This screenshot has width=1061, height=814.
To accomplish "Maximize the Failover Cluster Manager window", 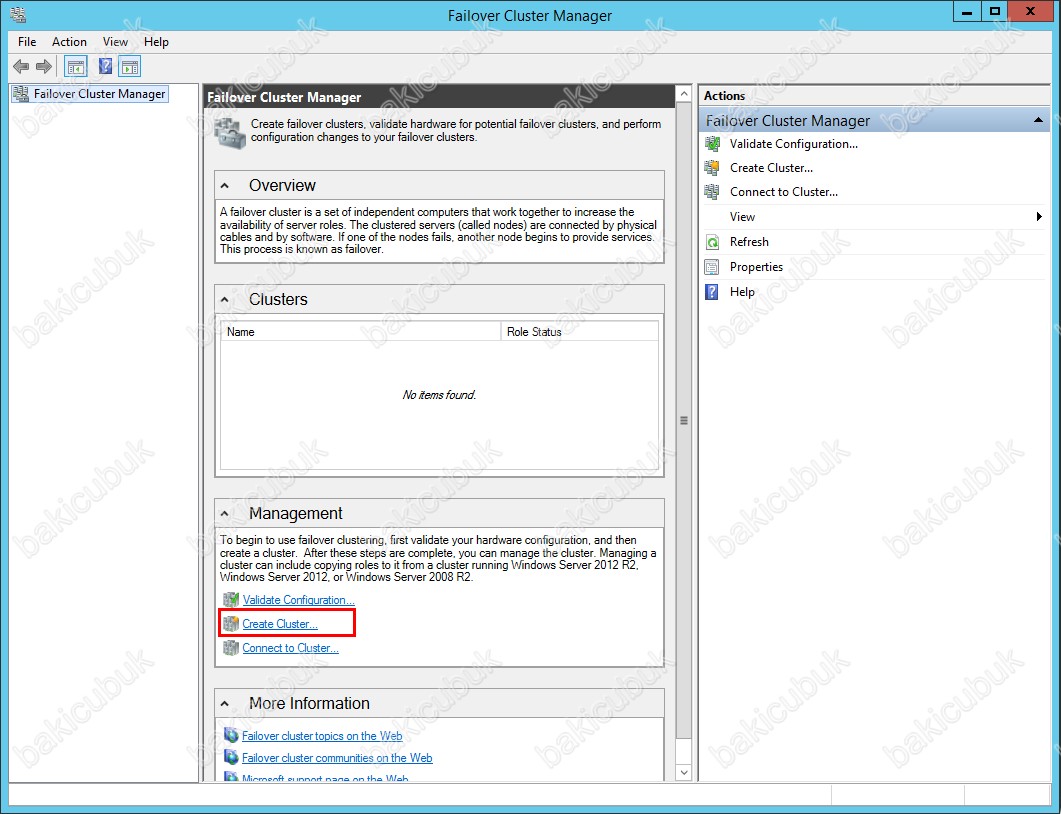I will 994,12.
